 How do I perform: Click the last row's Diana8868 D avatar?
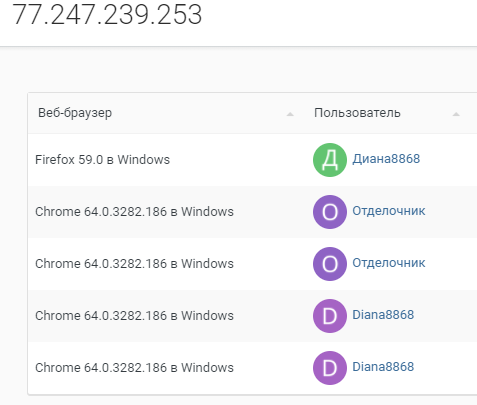click(330, 368)
